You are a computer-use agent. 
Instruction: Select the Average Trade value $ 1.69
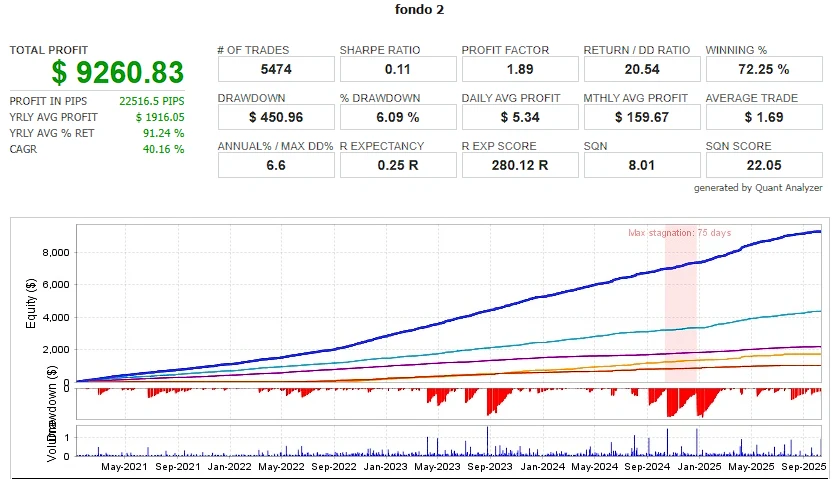(x=763, y=117)
